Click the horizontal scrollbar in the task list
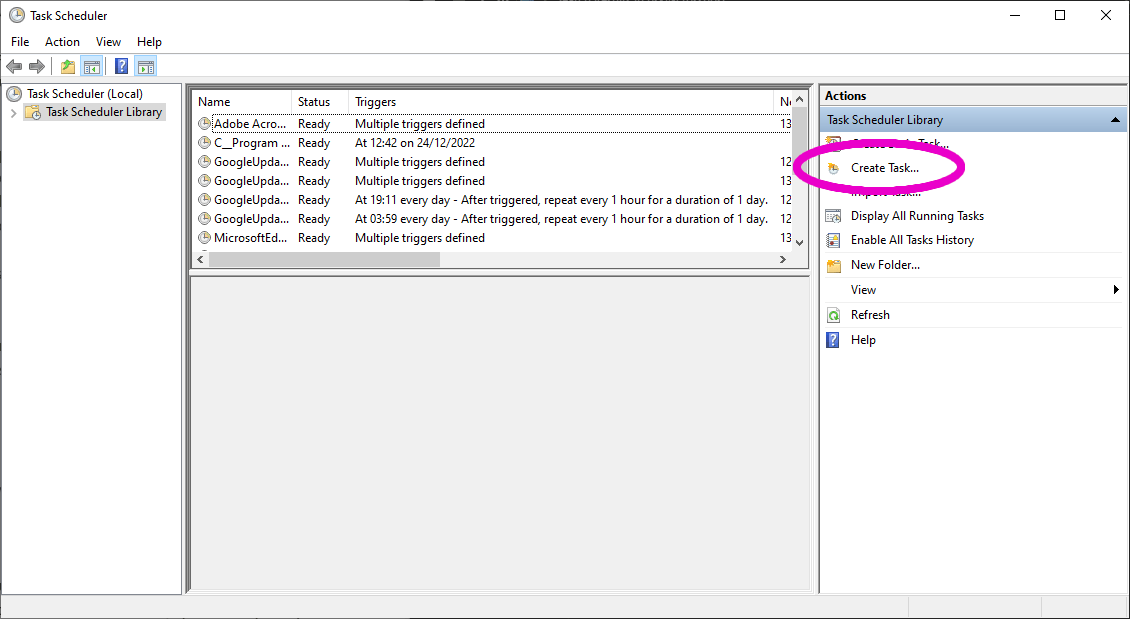This screenshot has width=1130, height=619. coord(325,259)
